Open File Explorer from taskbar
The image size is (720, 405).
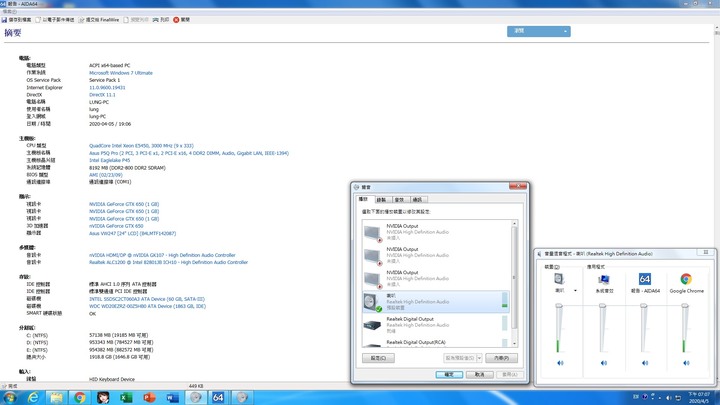[56, 397]
